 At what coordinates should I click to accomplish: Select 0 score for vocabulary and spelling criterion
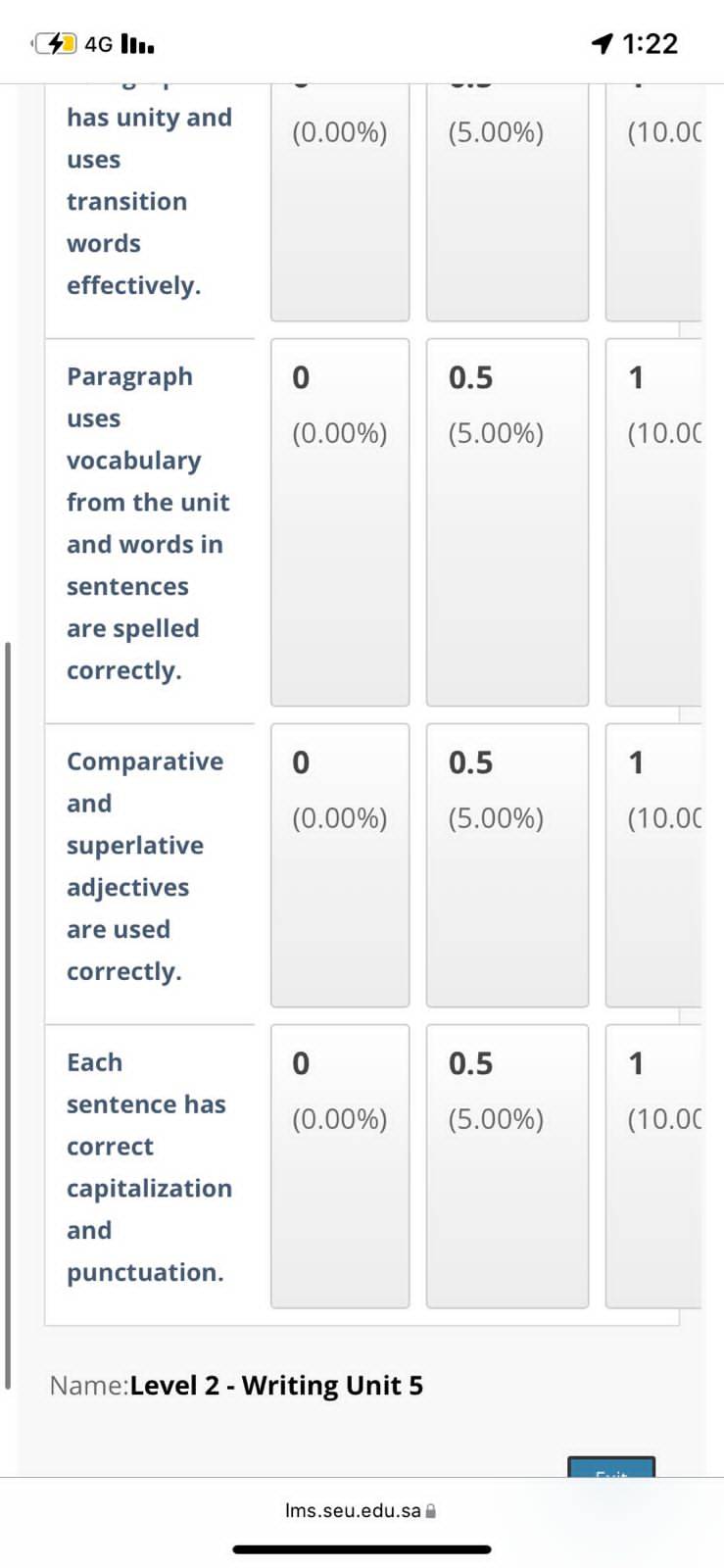point(340,521)
